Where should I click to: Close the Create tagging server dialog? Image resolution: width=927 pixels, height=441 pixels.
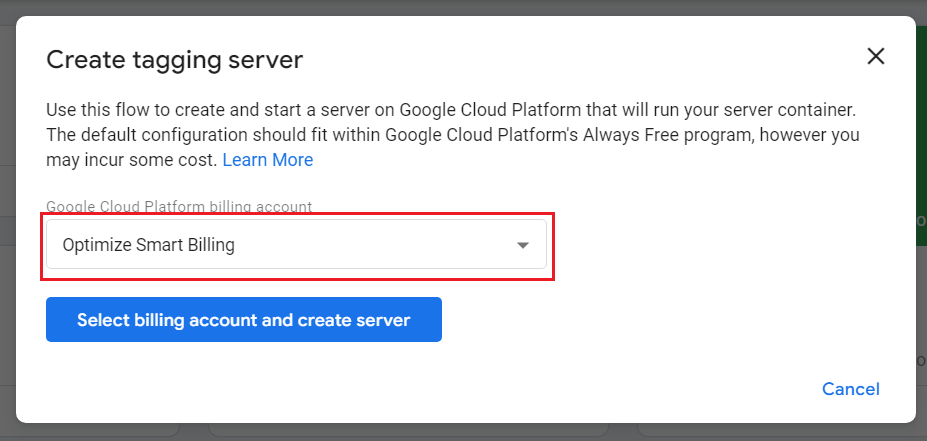point(876,56)
